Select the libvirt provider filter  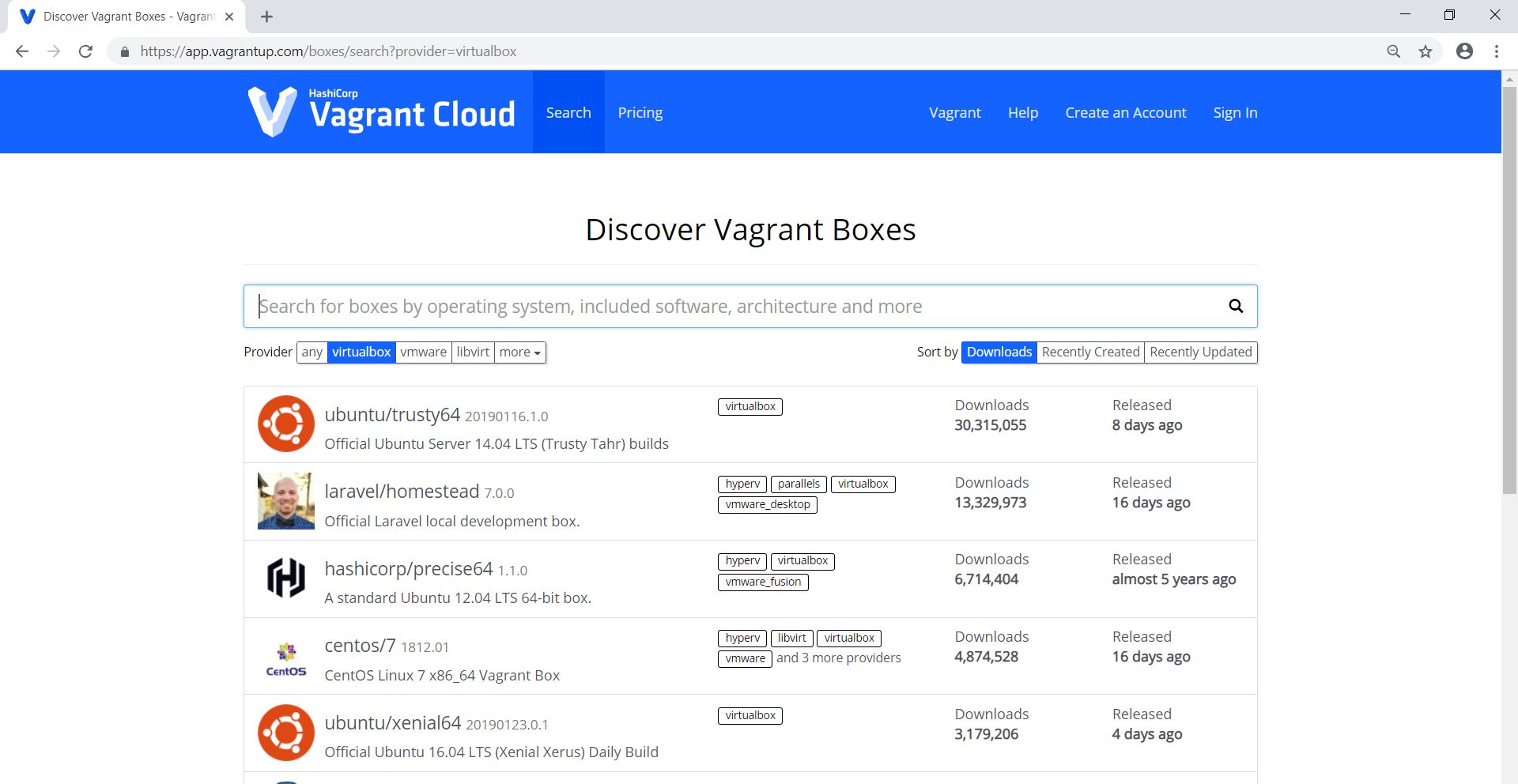473,352
